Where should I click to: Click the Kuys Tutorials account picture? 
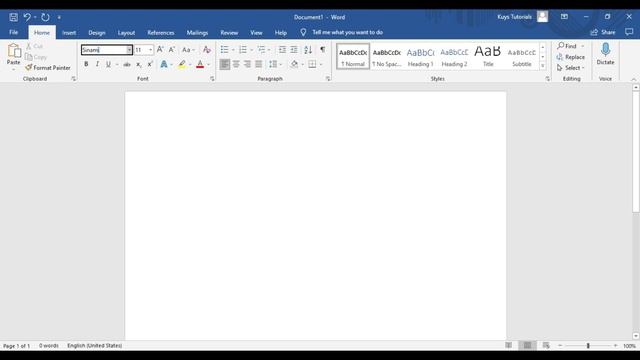point(542,17)
